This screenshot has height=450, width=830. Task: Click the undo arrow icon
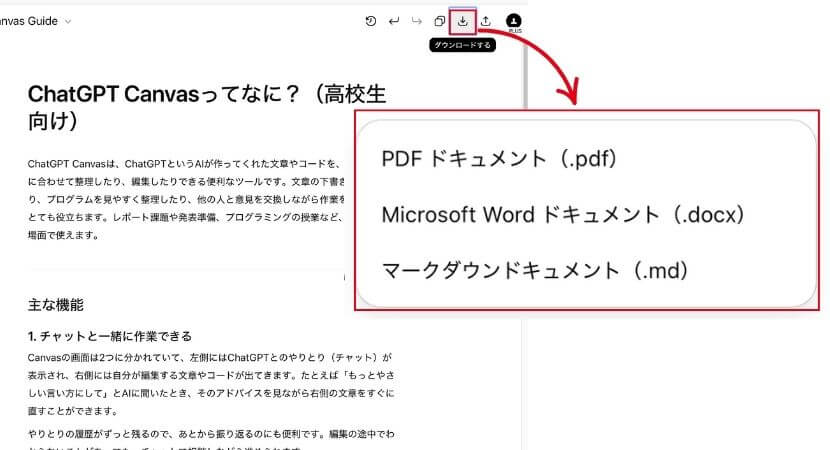394,21
